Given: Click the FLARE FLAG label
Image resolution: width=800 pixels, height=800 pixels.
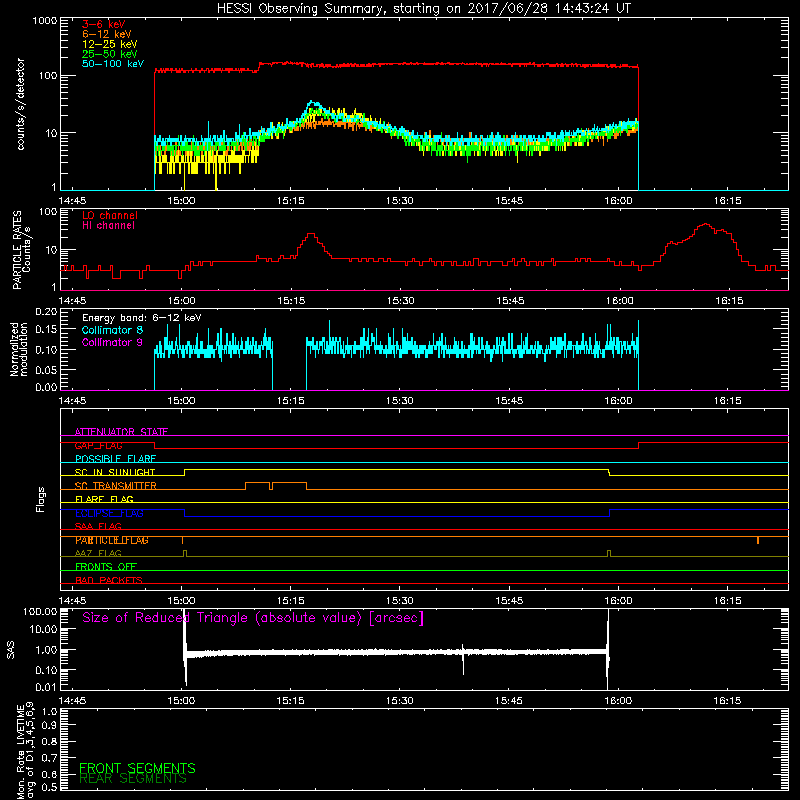Looking at the screenshot, I should click(104, 499).
